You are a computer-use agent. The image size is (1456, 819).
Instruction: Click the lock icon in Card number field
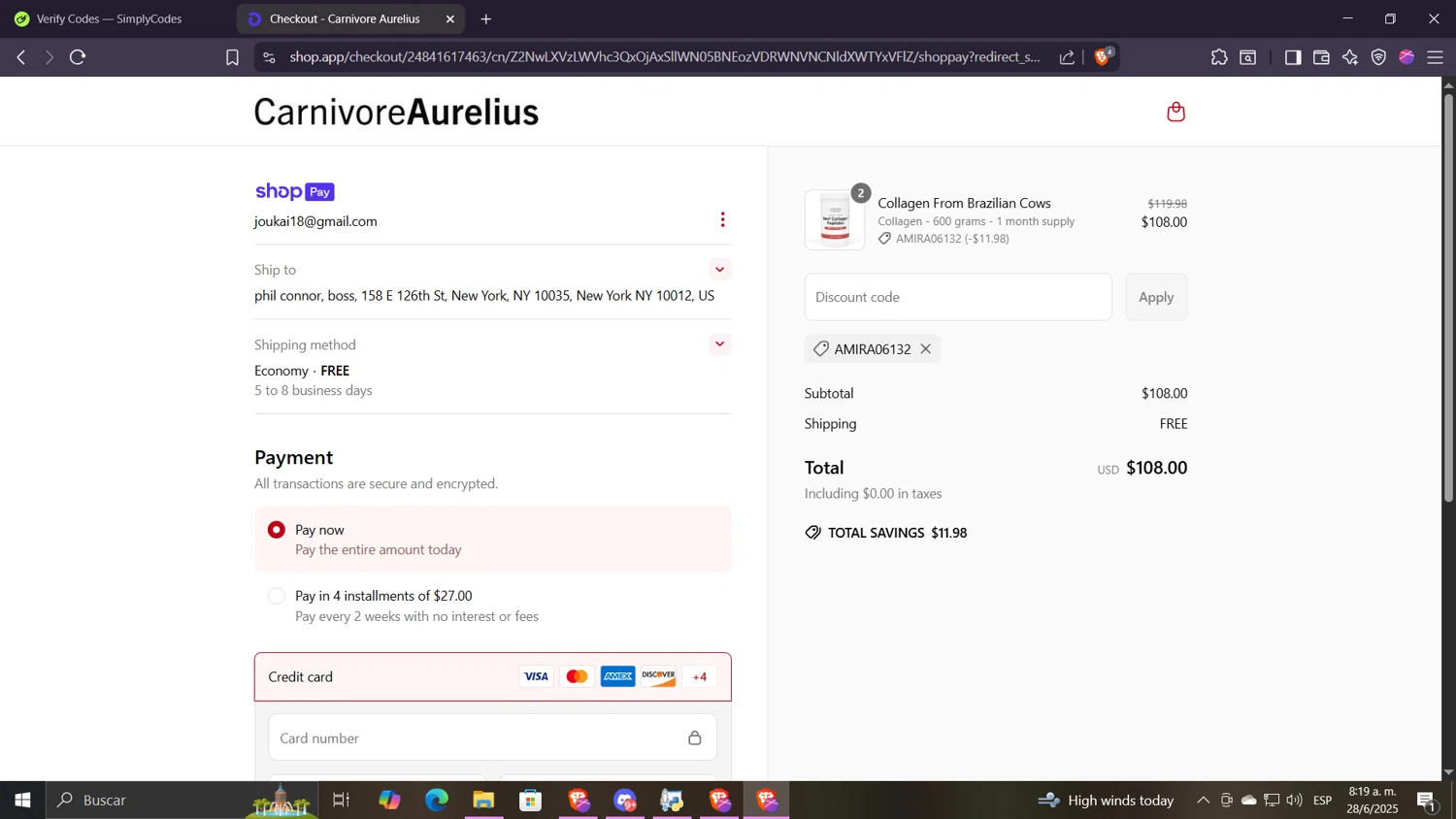pyautogui.click(x=694, y=738)
